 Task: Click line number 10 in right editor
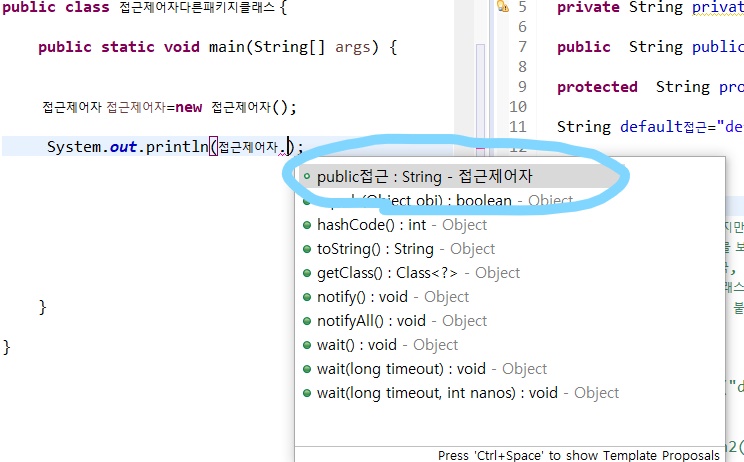[518, 106]
